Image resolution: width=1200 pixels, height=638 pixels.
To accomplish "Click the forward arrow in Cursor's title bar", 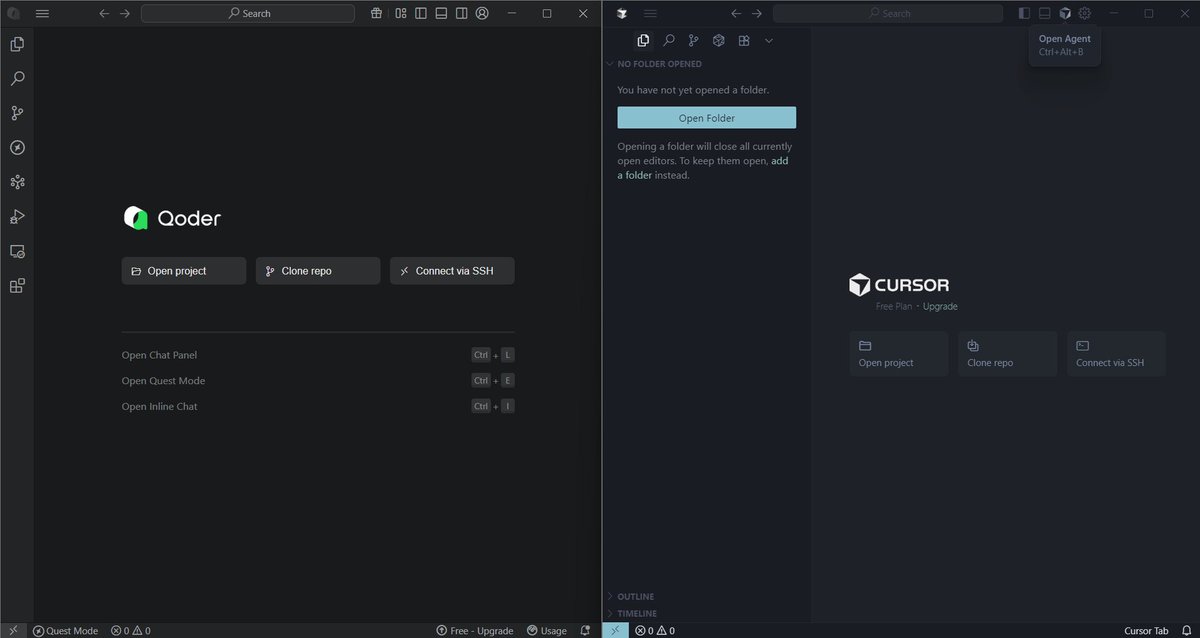I will (x=757, y=14).
